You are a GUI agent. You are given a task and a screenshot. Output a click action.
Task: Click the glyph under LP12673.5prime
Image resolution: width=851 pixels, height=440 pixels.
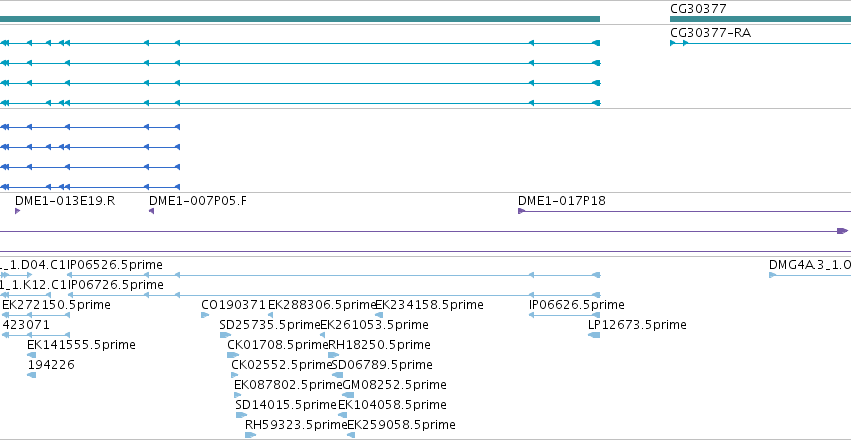[x=594, y=335]
